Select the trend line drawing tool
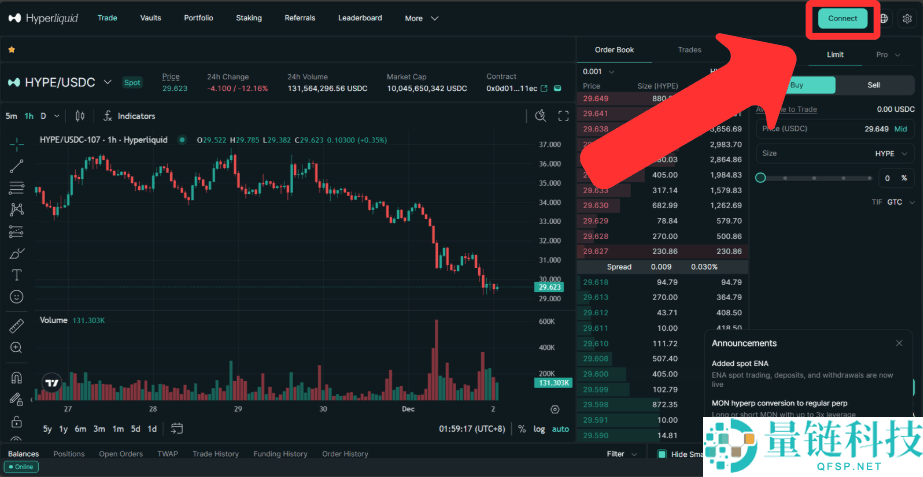 tap(16, 166)
